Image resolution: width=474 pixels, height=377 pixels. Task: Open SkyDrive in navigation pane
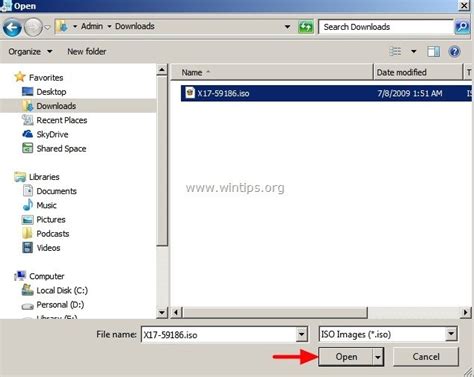[52, 134]
